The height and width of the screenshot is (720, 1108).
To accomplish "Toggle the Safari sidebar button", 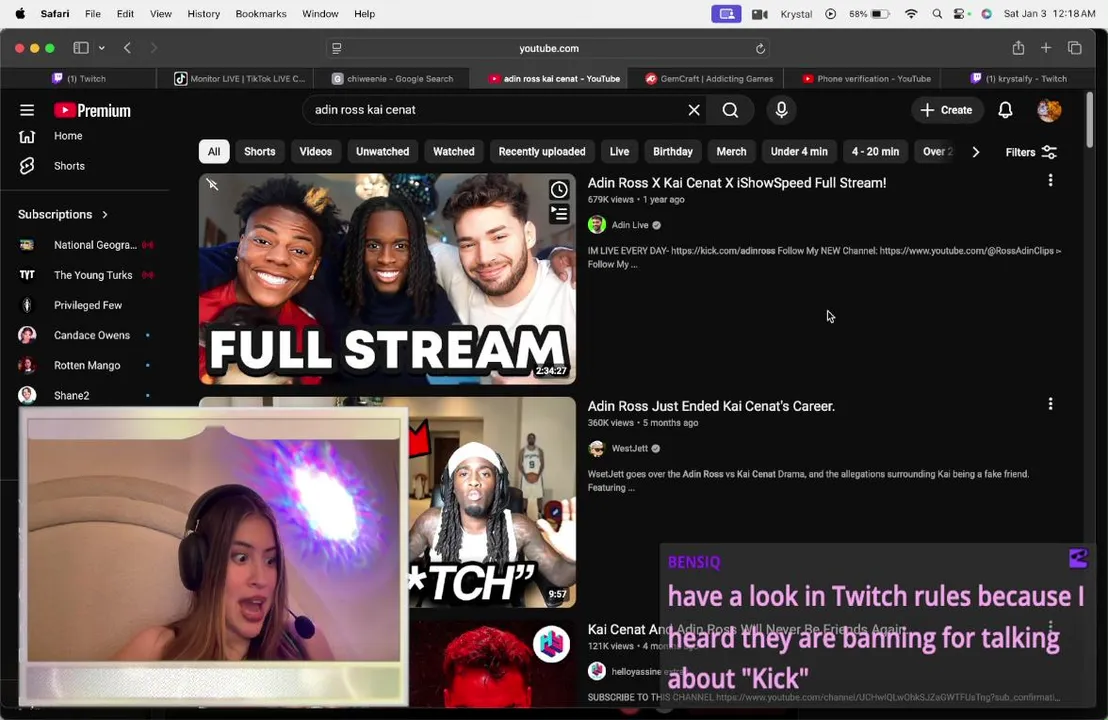I will [81, 48].
